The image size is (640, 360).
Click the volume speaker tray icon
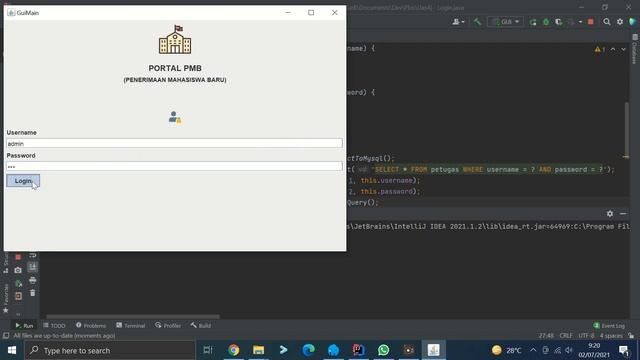(569, 350)
